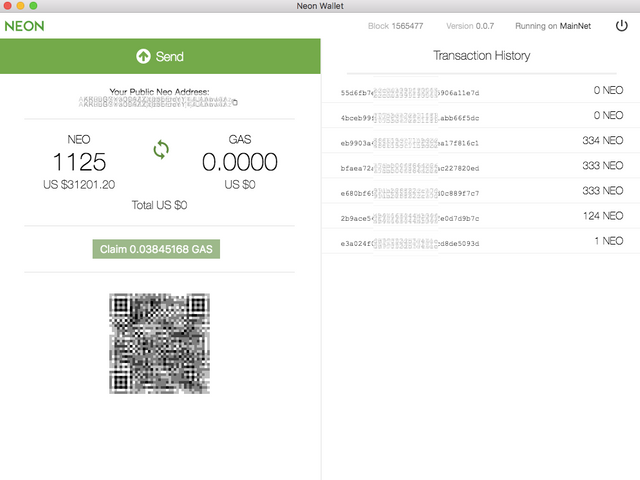Click Version 0.0.7 label
The image size is (640, 480).
(x=470, y=26)
